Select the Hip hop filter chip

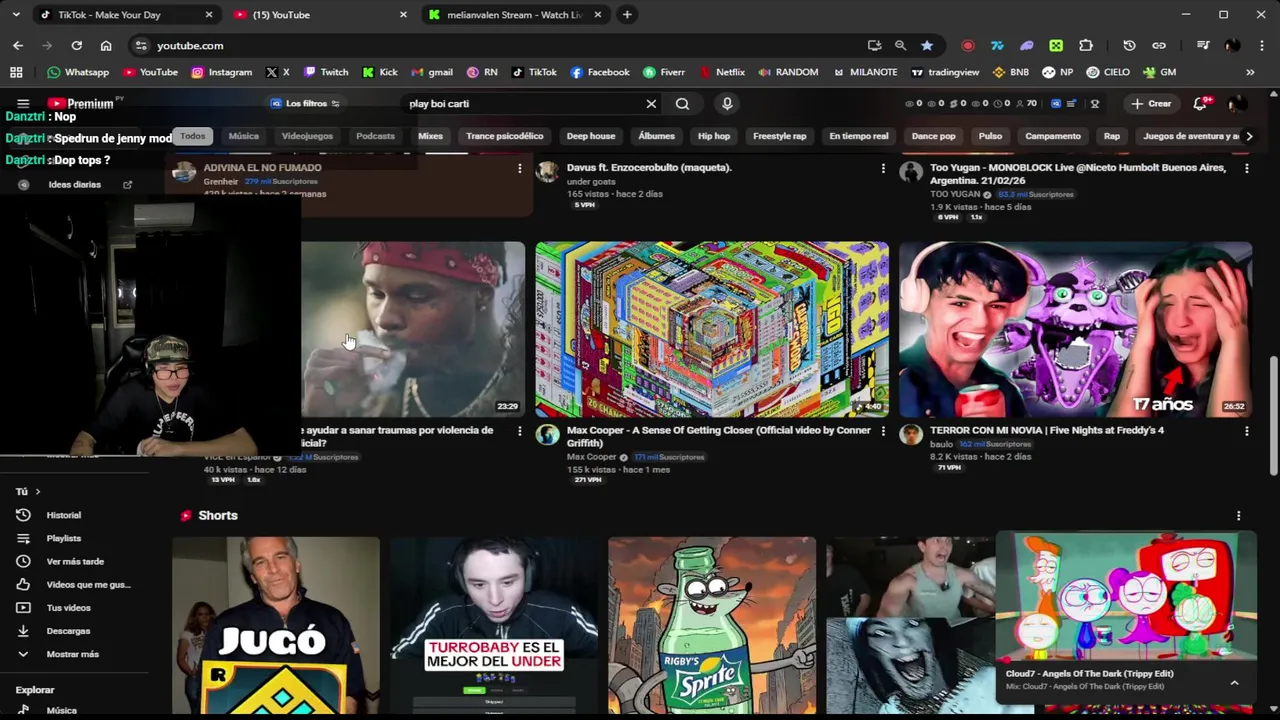(714, 136)
